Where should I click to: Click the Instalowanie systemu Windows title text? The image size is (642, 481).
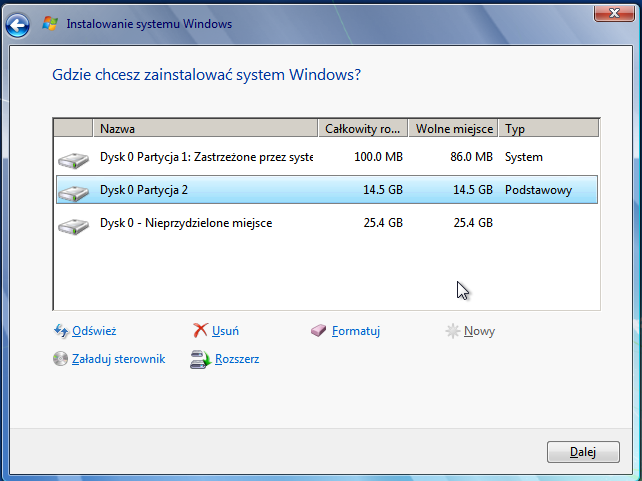pyautogui.click(x=149, y=24)
